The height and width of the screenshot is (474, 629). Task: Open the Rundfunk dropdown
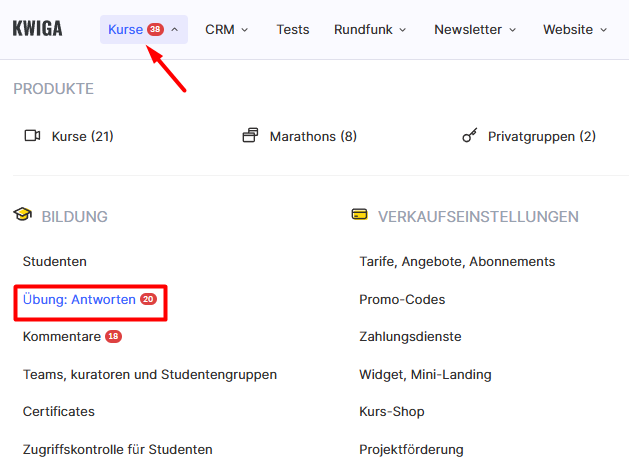(370, 30)
